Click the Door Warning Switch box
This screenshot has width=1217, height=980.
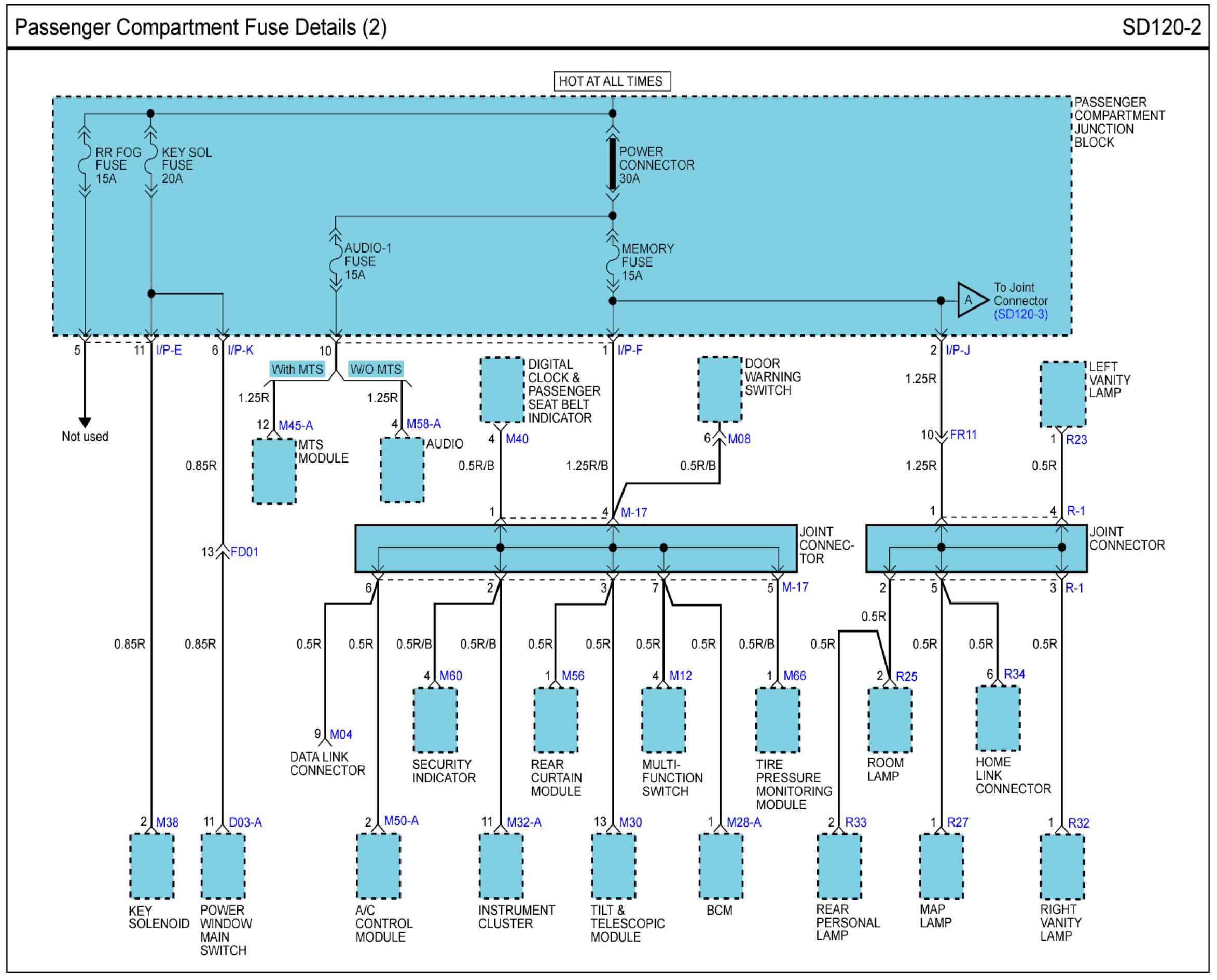pos(720,389)
